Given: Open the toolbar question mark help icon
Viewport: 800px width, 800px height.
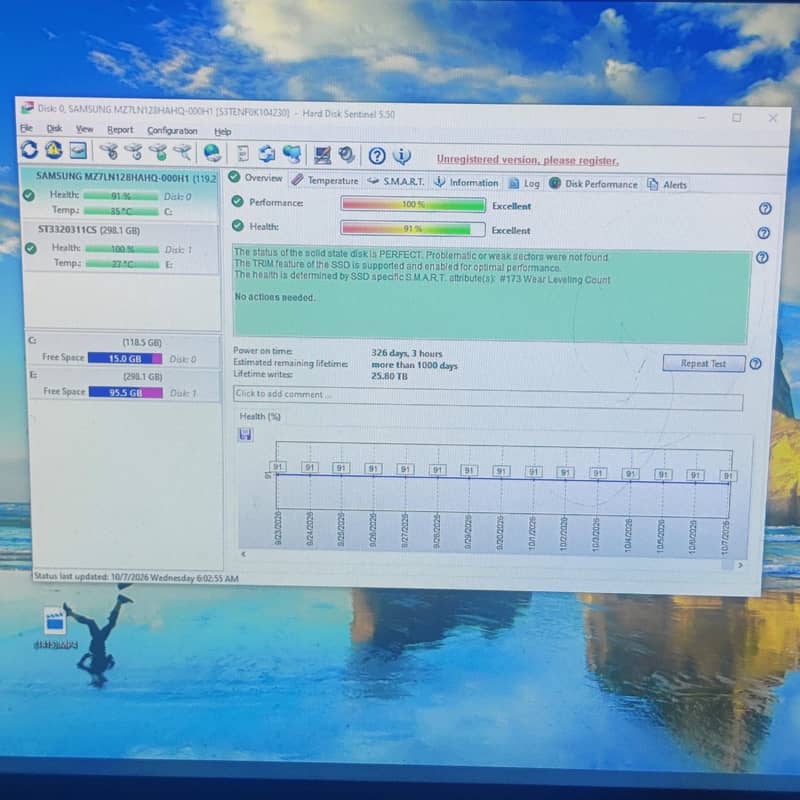Looking at the screenshot, I should (x=377, y=156).
